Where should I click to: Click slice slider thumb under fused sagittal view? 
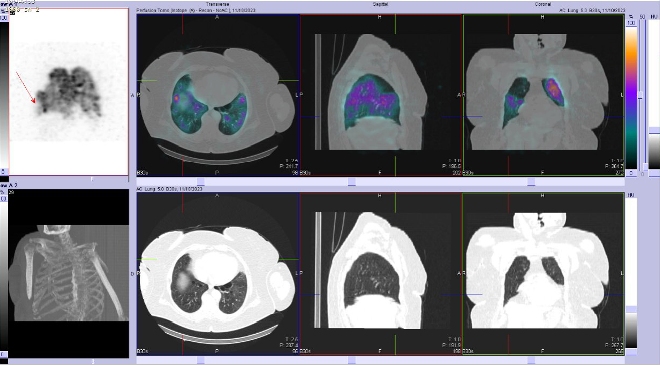[352, 181]
